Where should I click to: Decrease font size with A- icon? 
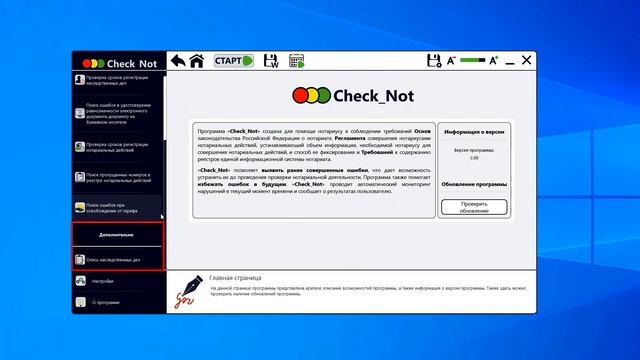point(451,60)
